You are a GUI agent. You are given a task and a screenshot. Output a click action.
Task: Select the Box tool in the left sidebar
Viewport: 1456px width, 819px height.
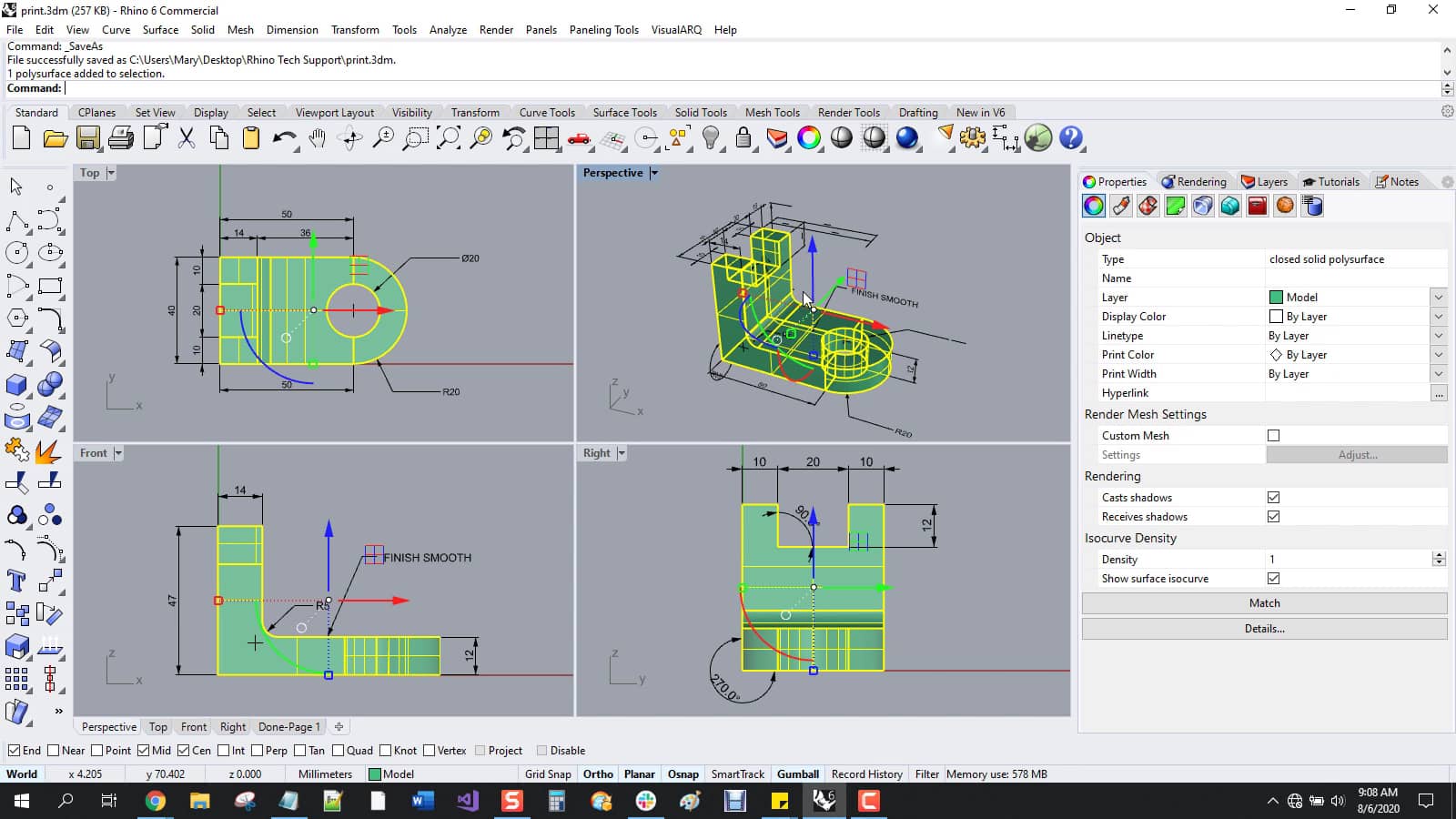15,385
